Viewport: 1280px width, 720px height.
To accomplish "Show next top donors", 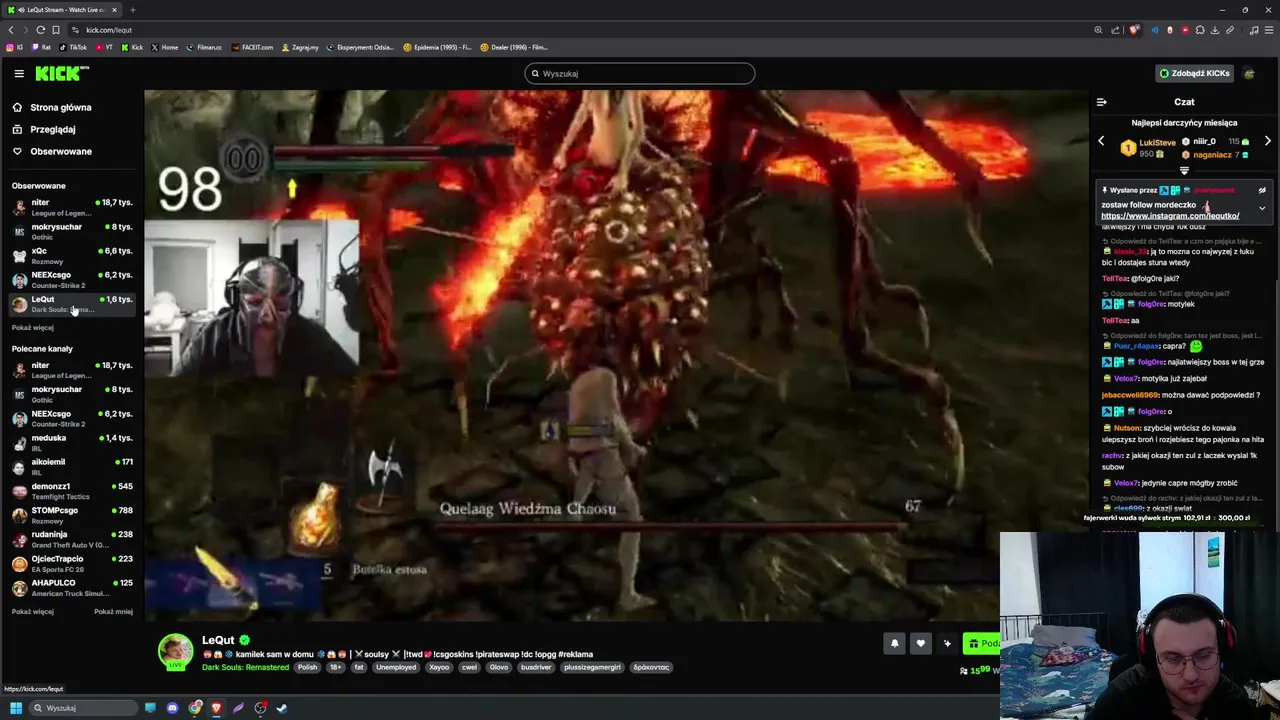I will point(1267,142).
